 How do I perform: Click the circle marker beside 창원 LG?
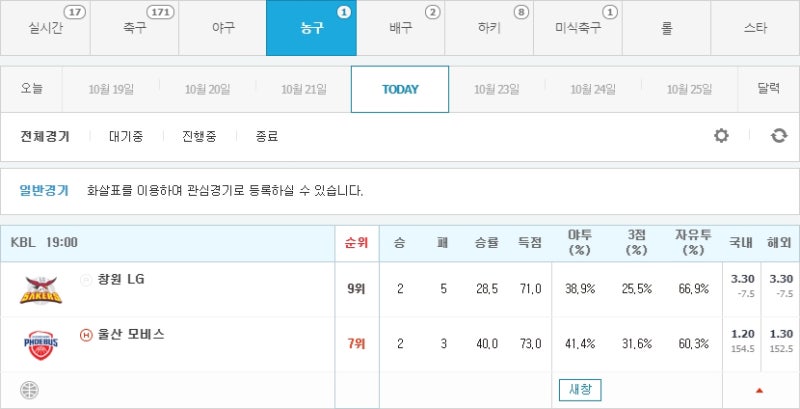86,279
